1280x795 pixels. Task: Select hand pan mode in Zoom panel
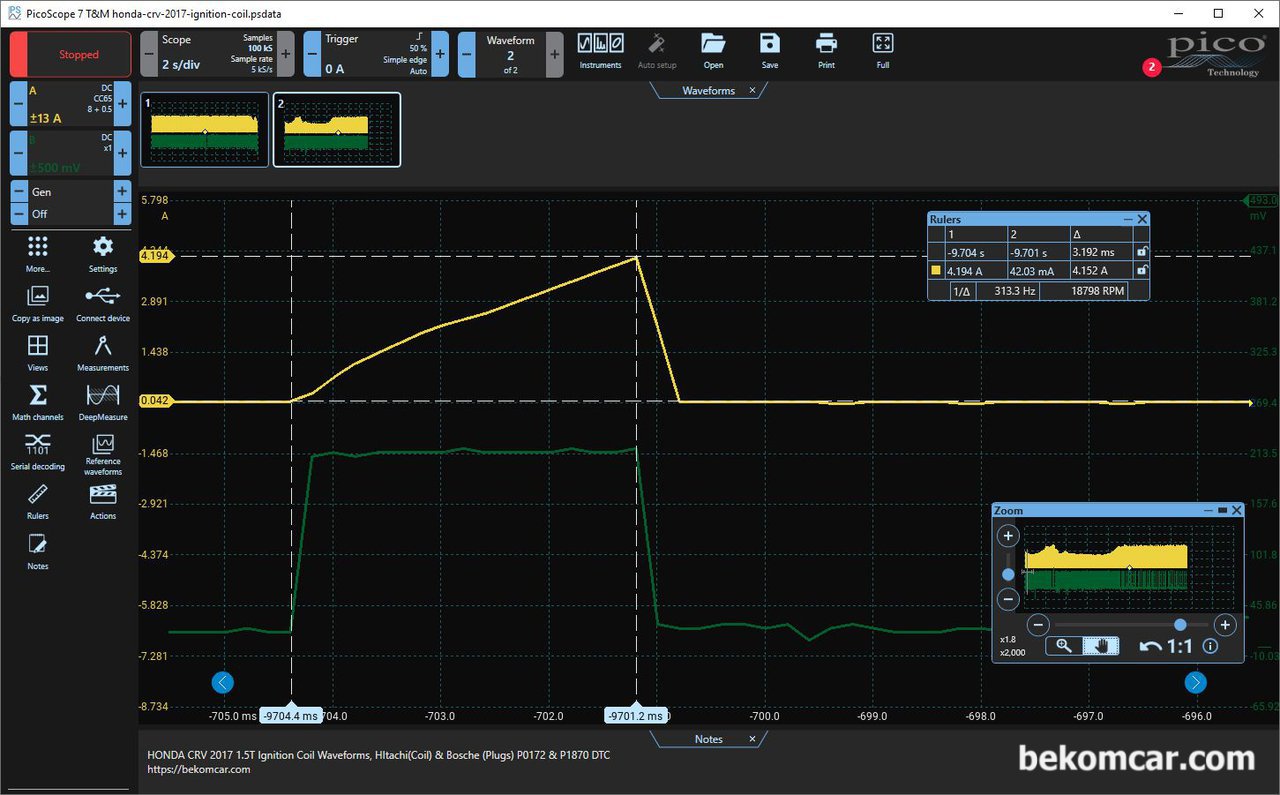(x=1100, y=646)
